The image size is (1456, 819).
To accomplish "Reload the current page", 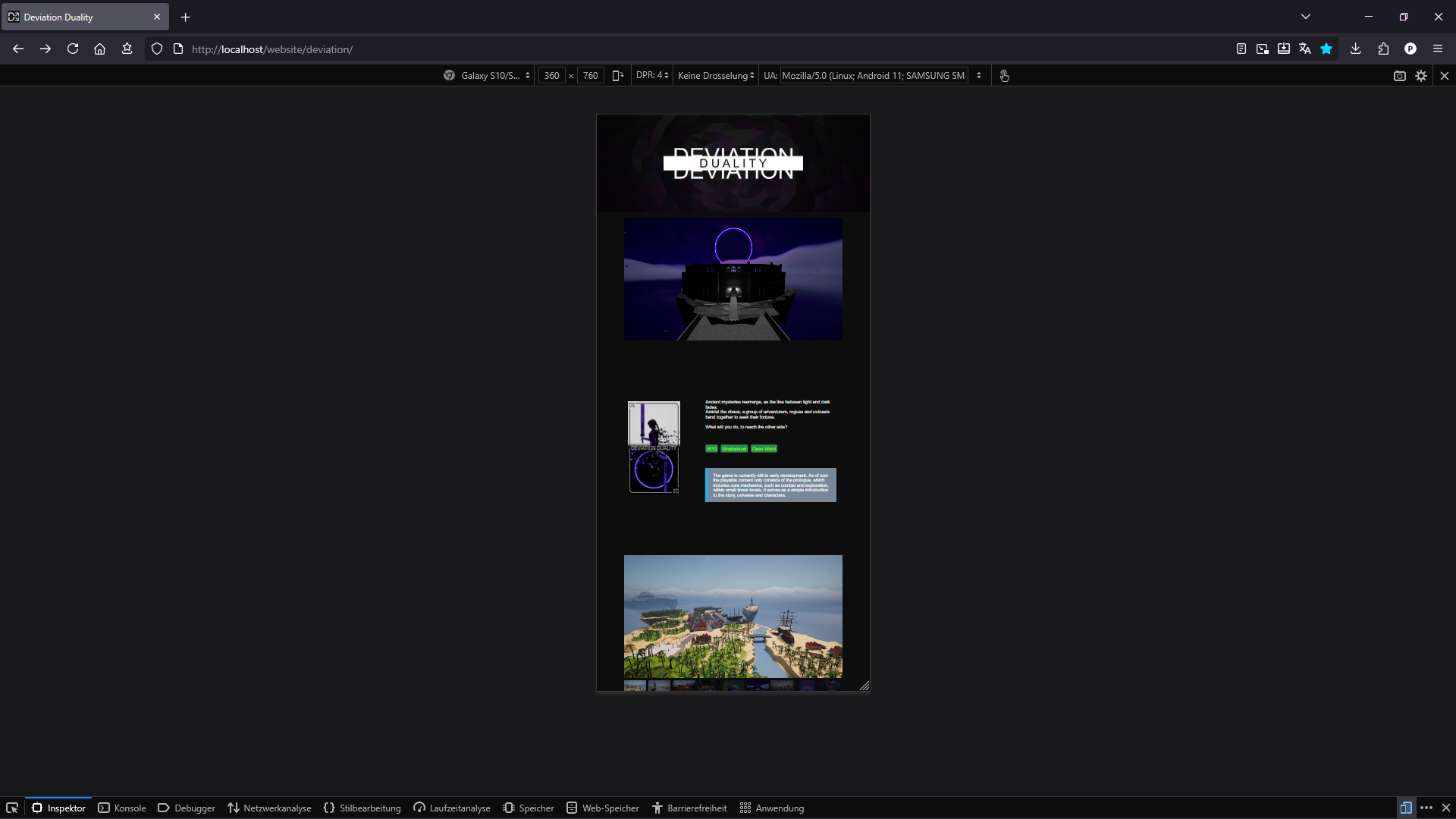I will [x=73, y=49].
